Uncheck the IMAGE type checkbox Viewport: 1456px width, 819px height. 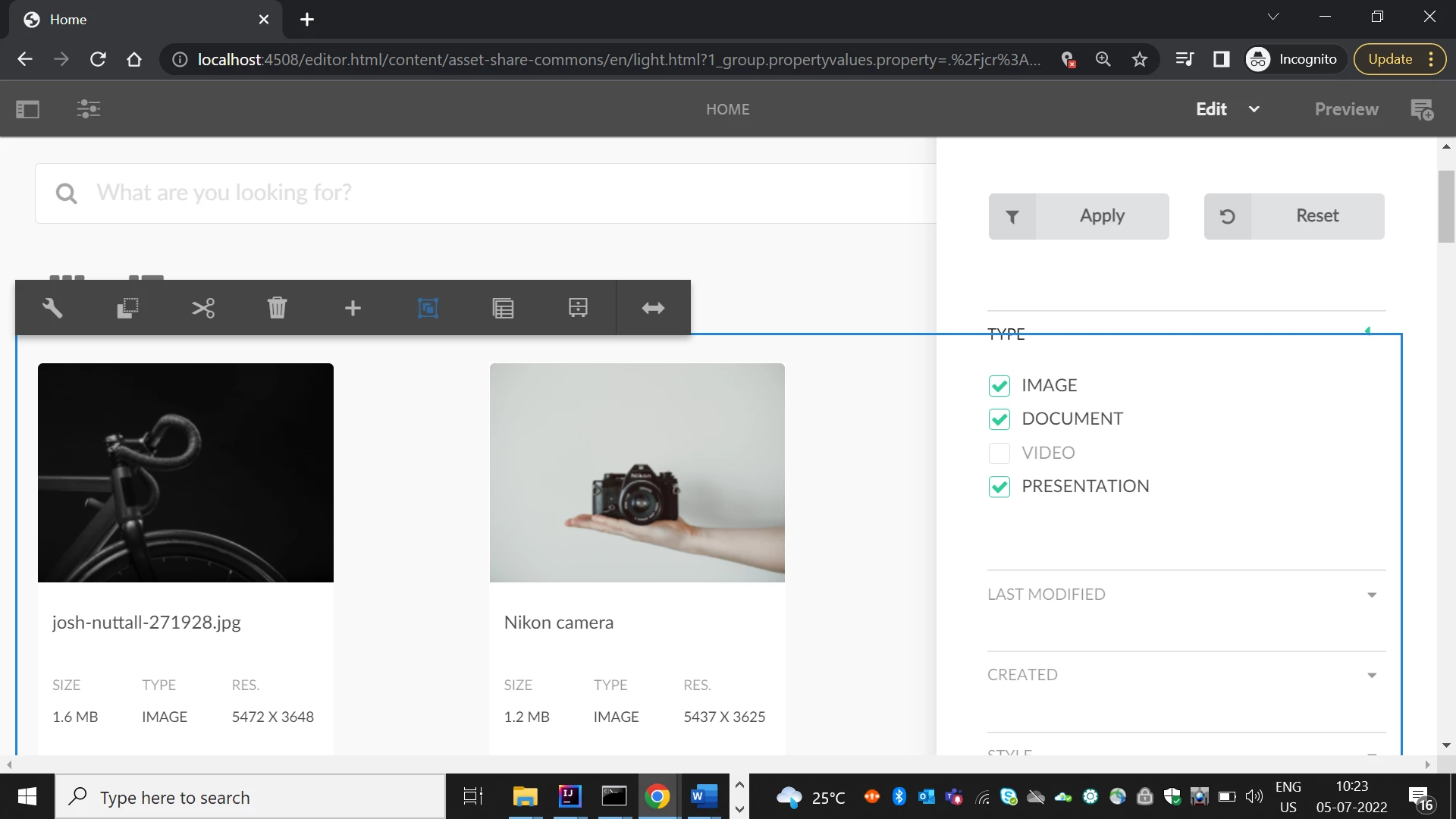pyautogui.click(x=999, y=386)
